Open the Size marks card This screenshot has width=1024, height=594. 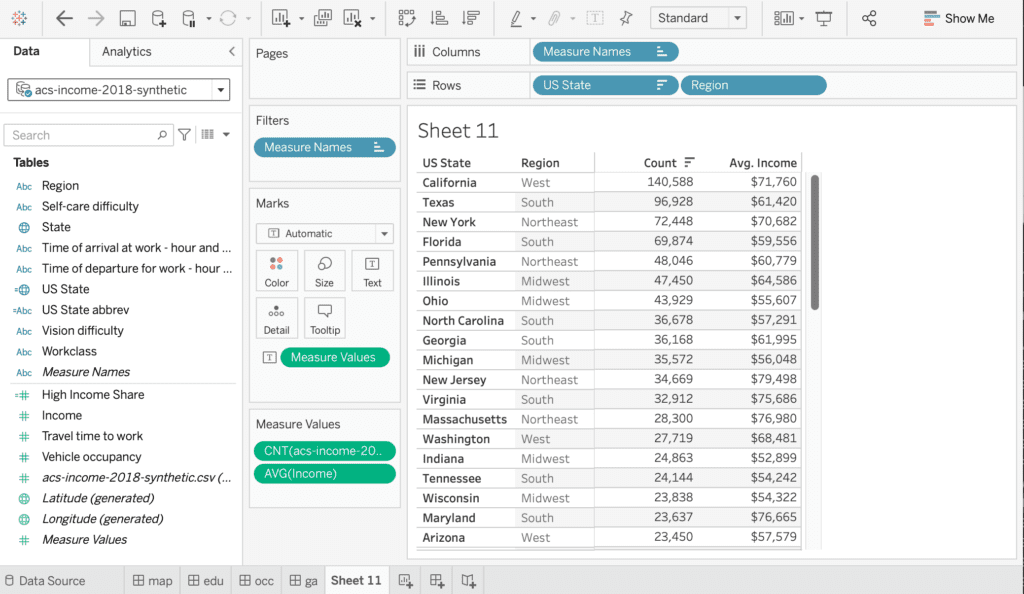click(x=324, y=270)
